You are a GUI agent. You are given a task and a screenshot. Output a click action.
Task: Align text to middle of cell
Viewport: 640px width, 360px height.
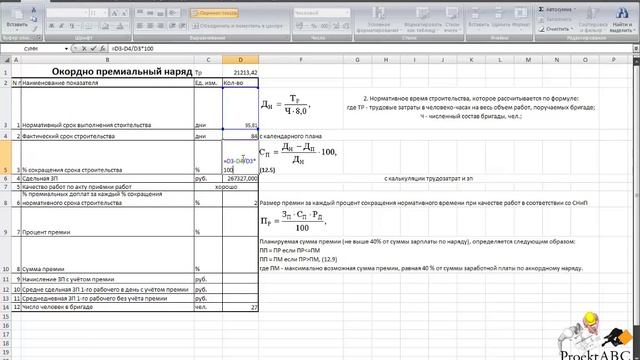click(x=150, y=13)
